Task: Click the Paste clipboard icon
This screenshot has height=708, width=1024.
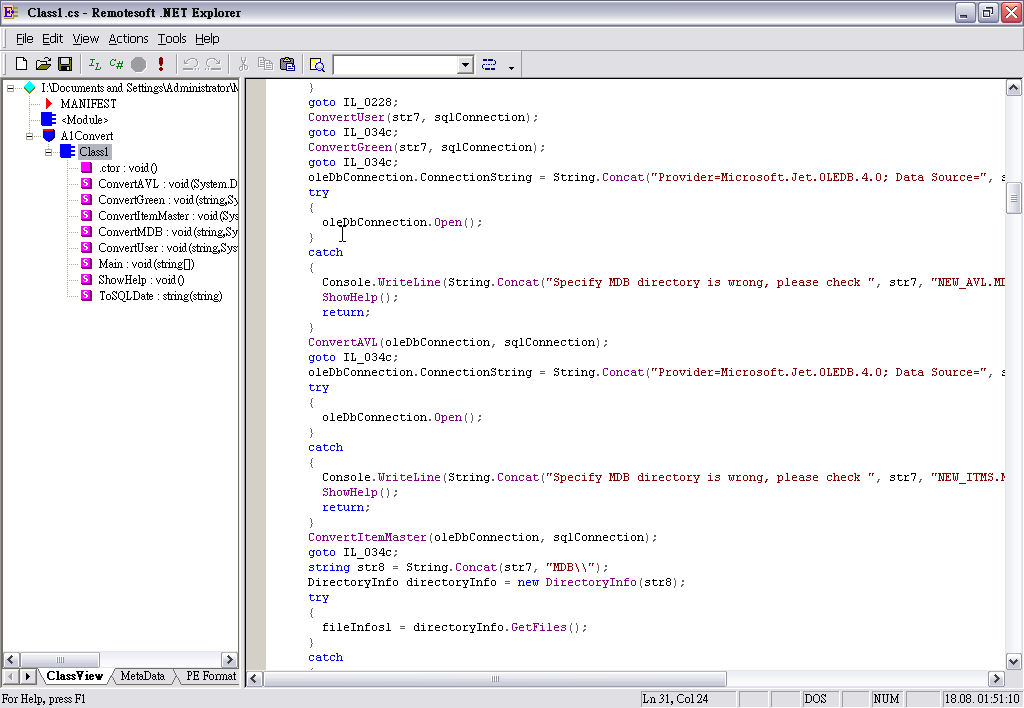Action: [x=287, y=64]
